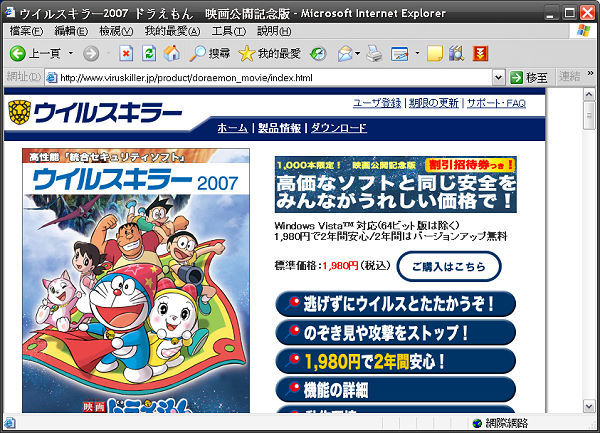Image resolution: width=600 pixels, height=433 pixels.
Task: Click the Edit page toolbar icon
Action: [399, 54]
